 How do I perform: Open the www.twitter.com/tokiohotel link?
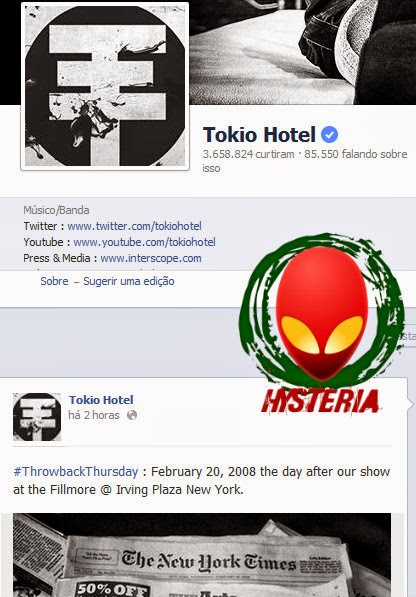(134, 226)
